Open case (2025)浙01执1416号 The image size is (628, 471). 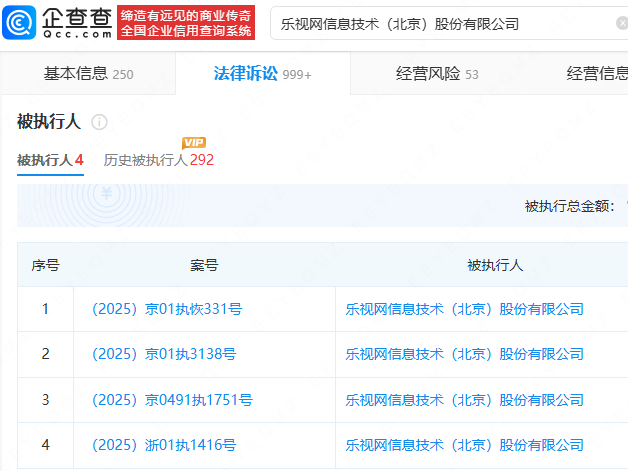(x=163, y=445)
